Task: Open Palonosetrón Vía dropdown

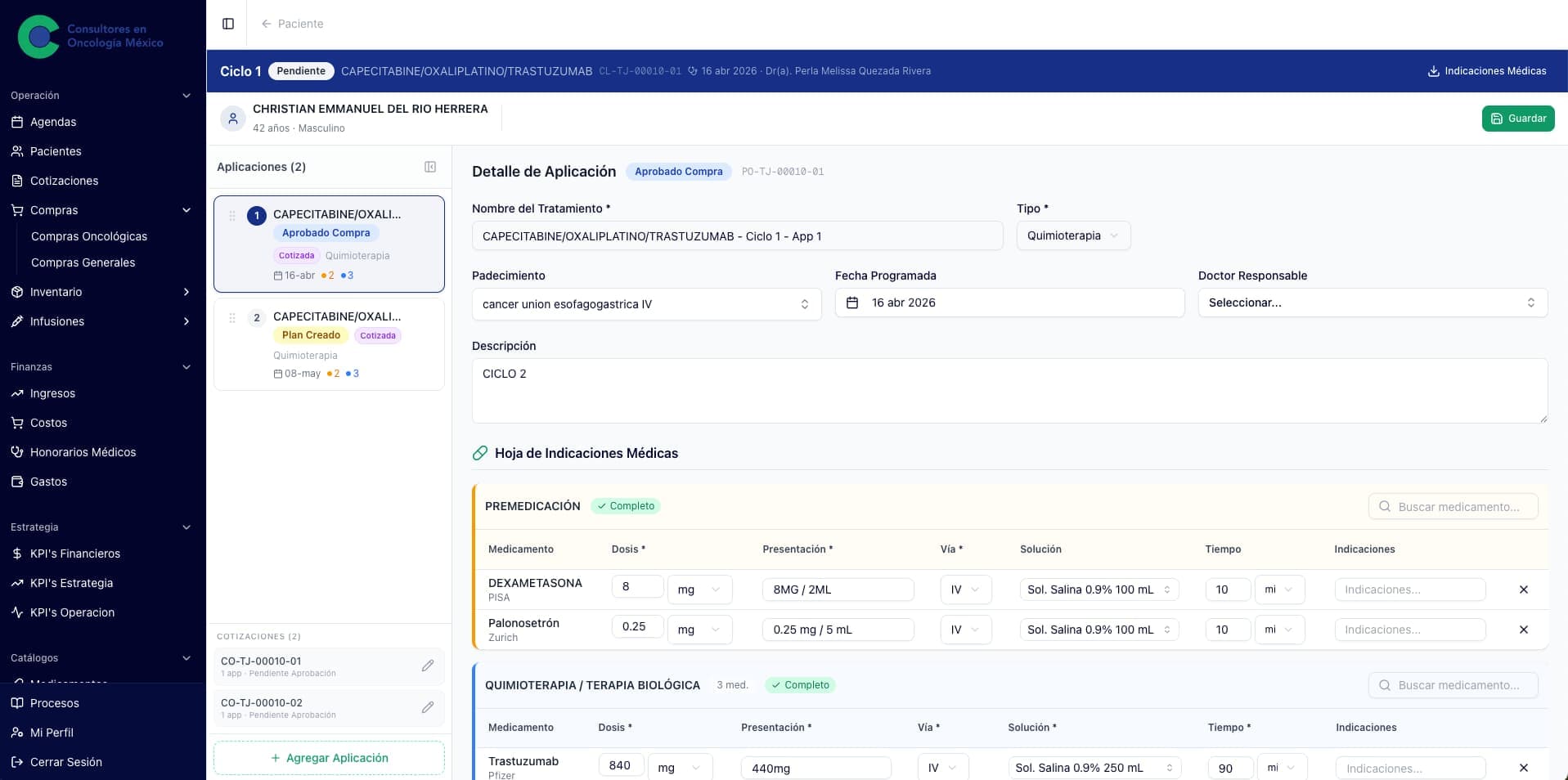Action: point(965,630)
